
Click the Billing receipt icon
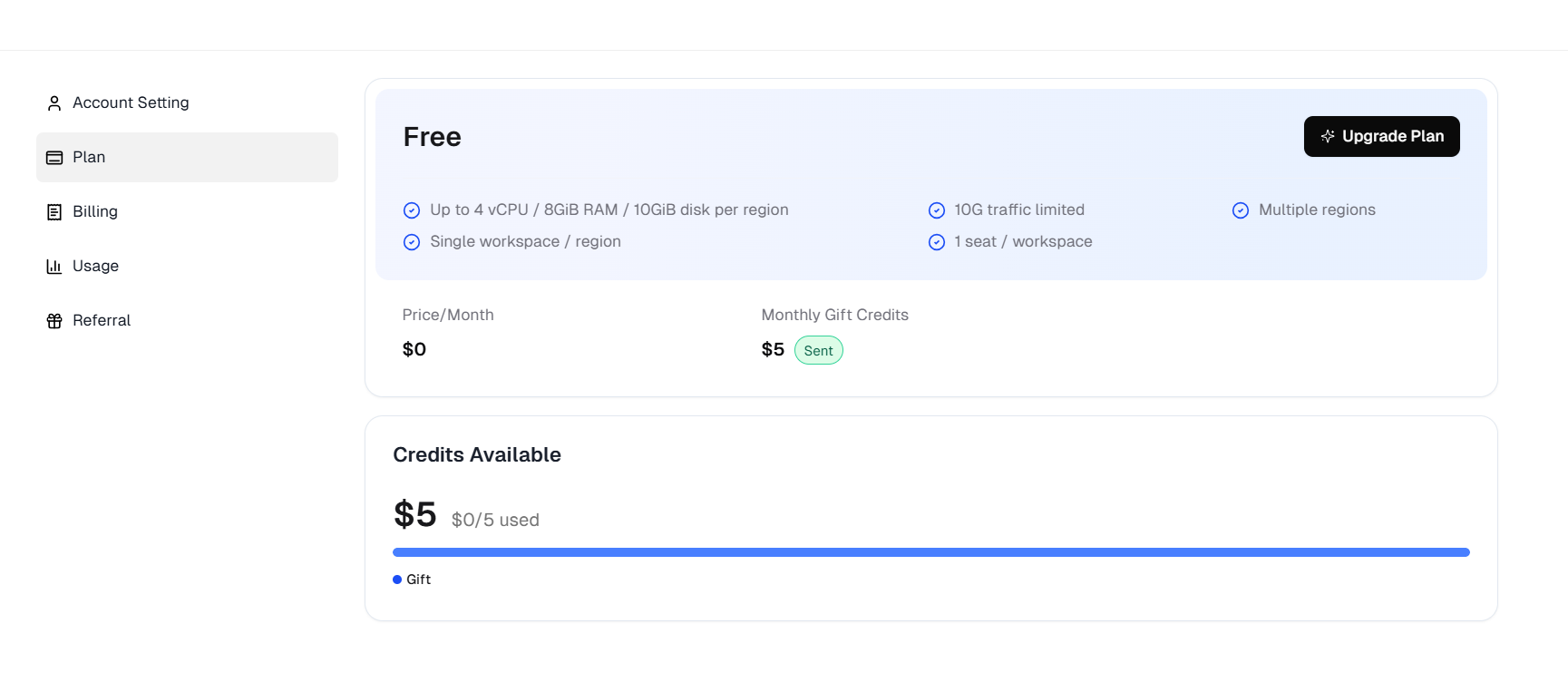tap(54, 212)
